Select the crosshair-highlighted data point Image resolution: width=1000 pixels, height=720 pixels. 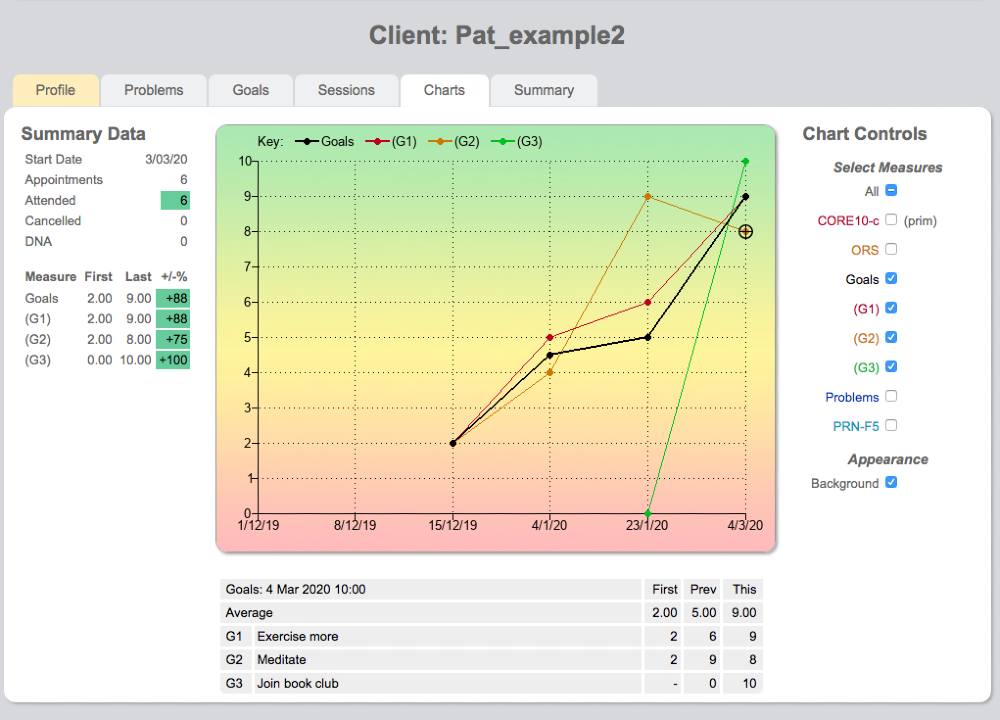(745, 231)
